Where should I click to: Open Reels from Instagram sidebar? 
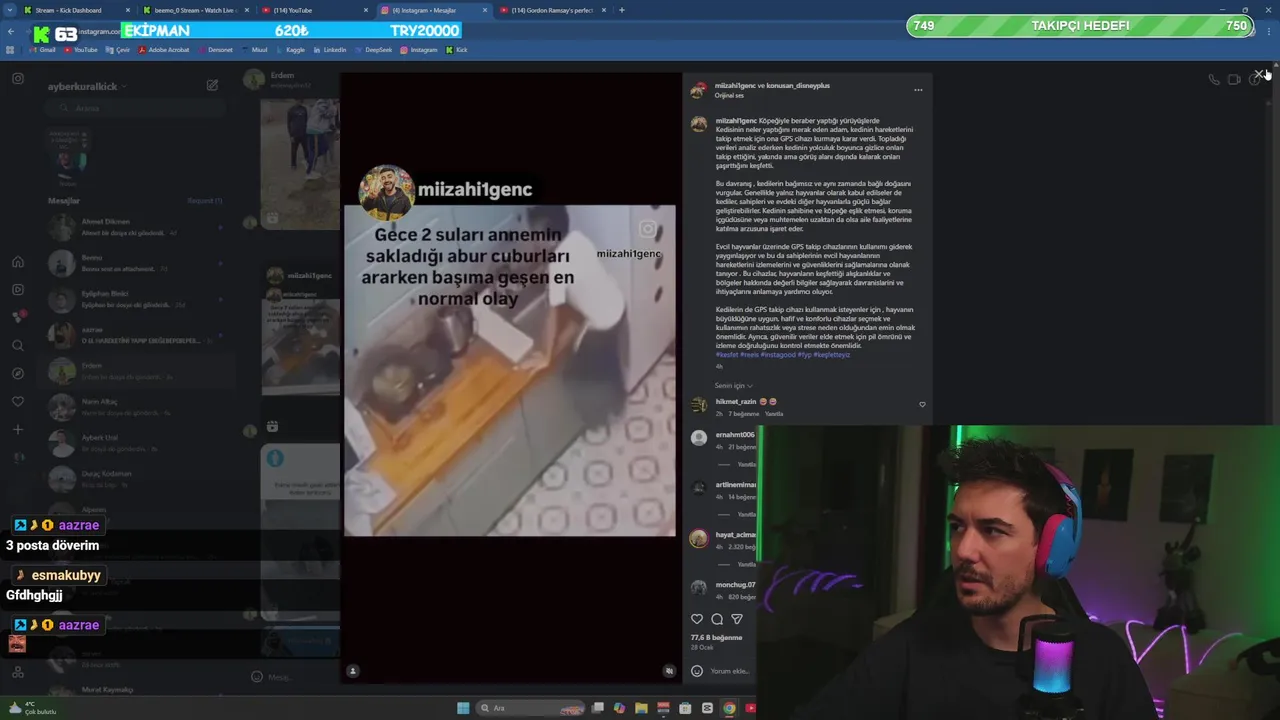[x=18, y=290]
